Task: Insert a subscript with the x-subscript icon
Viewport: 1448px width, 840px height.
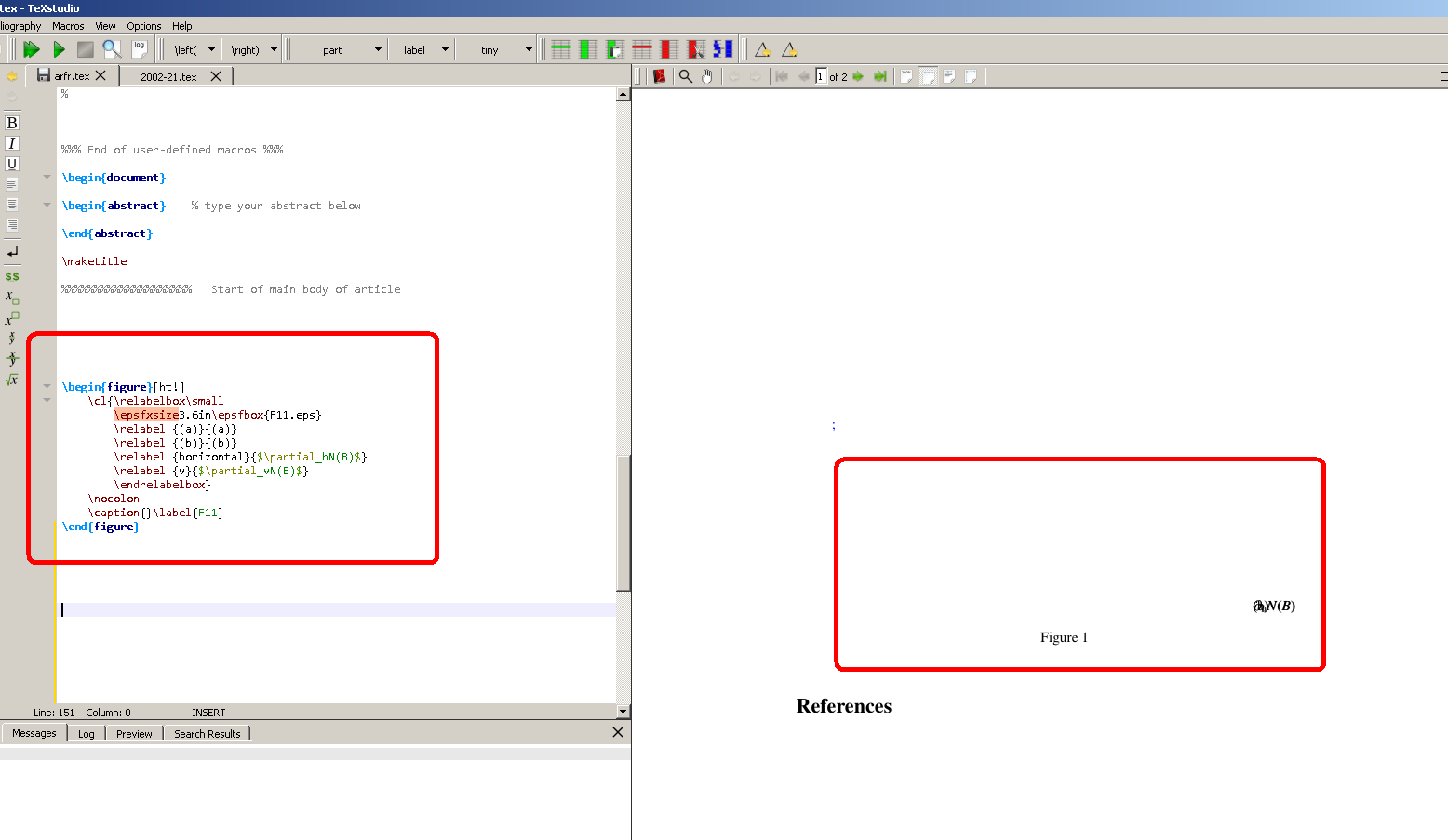Action: tap(12, 298)
